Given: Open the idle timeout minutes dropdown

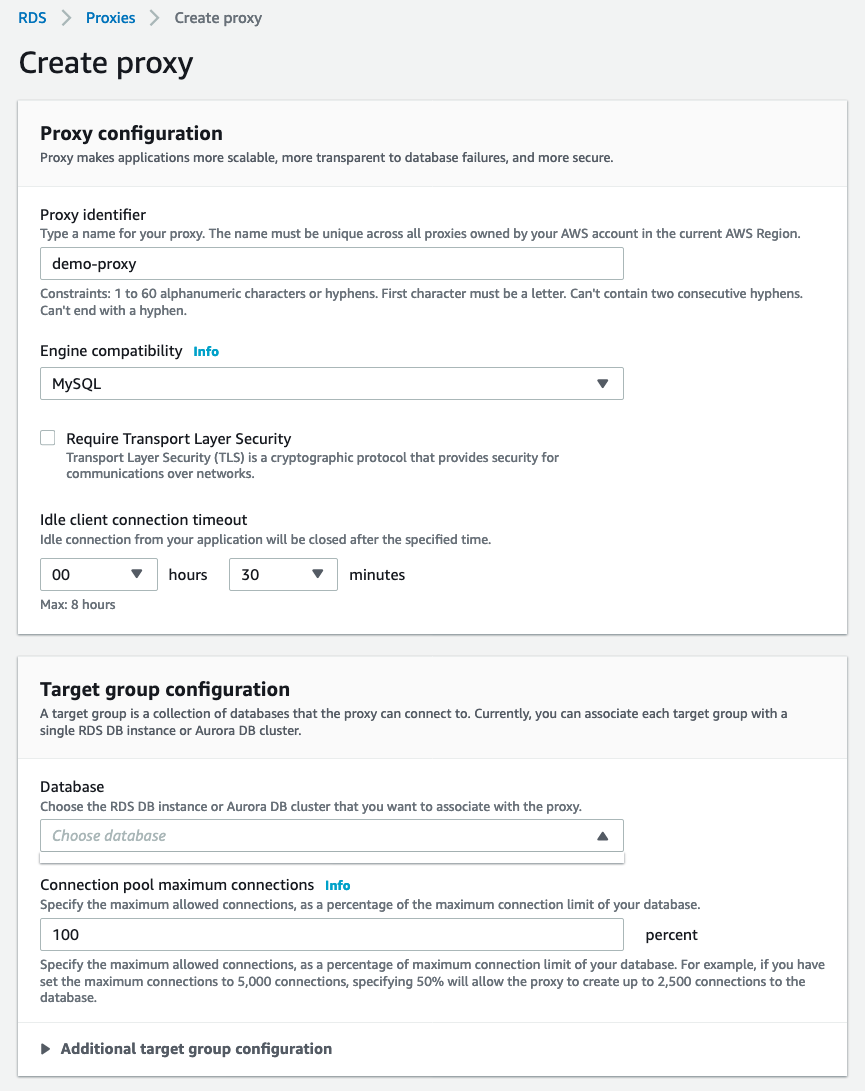Looking at the screenshot, I should coord(283,574).
